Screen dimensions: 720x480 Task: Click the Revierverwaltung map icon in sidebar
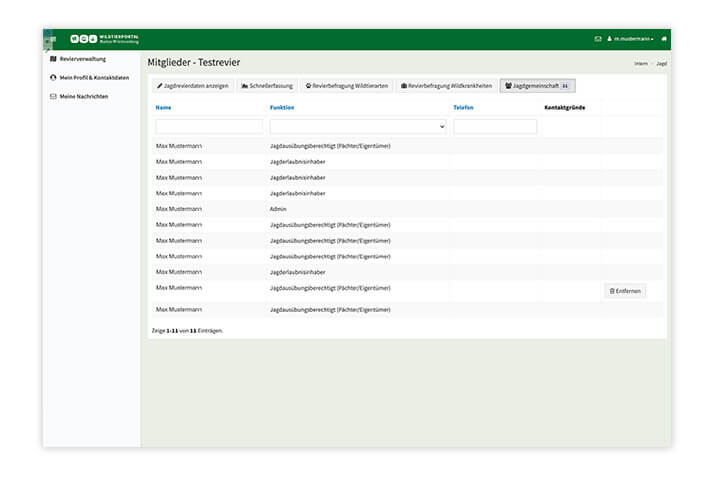pyautogui.click(x=53, y=59)
